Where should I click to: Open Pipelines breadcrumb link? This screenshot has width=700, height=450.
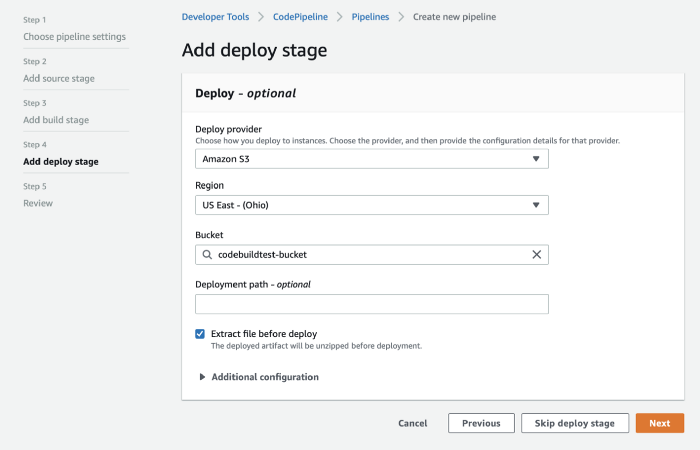pyautogui.click(x=370, y=17)
